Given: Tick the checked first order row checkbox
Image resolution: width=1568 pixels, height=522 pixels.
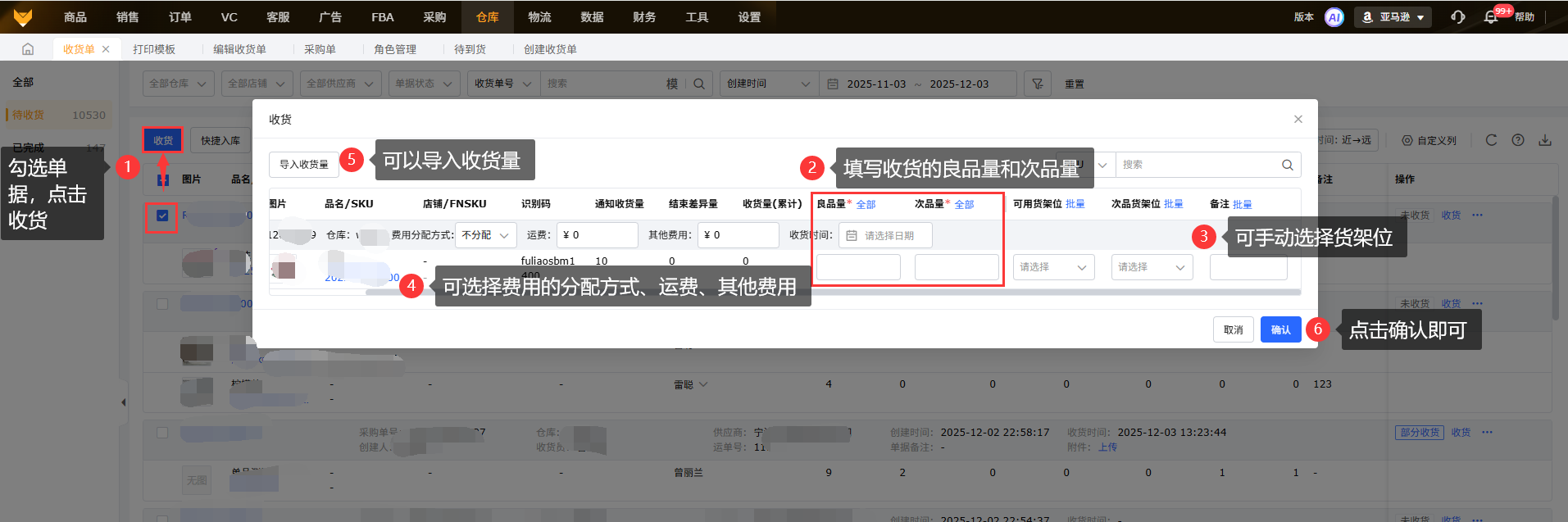Looking at the screenshot, I should 162,216.
